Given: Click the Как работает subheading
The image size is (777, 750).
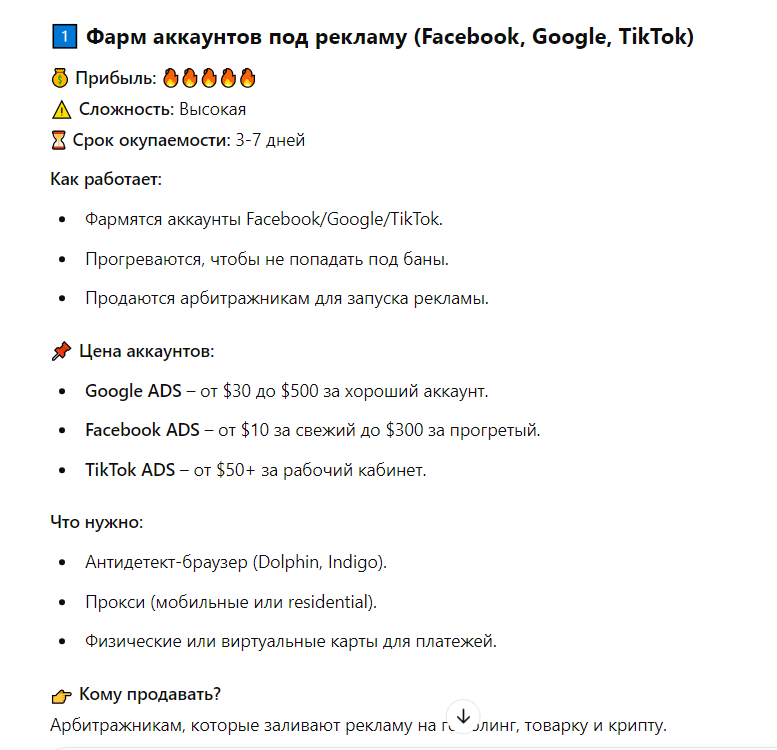Looking at the screenshot, I should click(106, 179).
